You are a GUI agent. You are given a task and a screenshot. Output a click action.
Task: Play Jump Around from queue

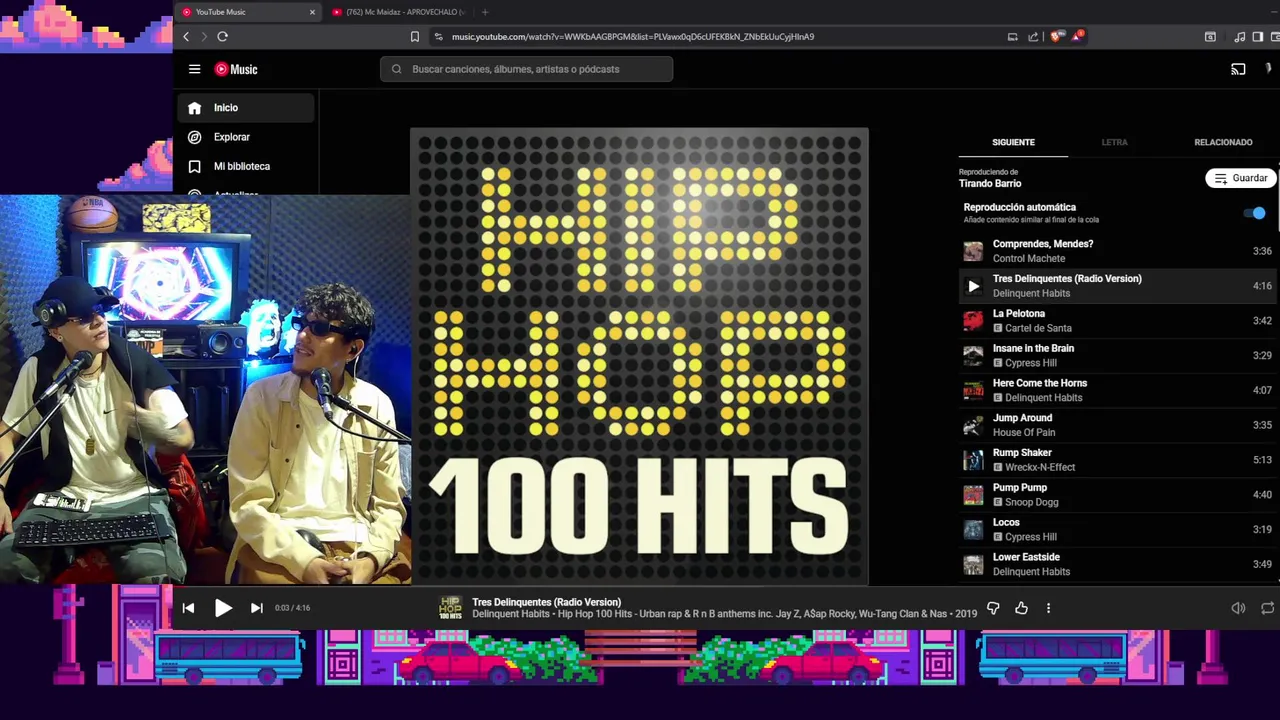[1118, 425]
